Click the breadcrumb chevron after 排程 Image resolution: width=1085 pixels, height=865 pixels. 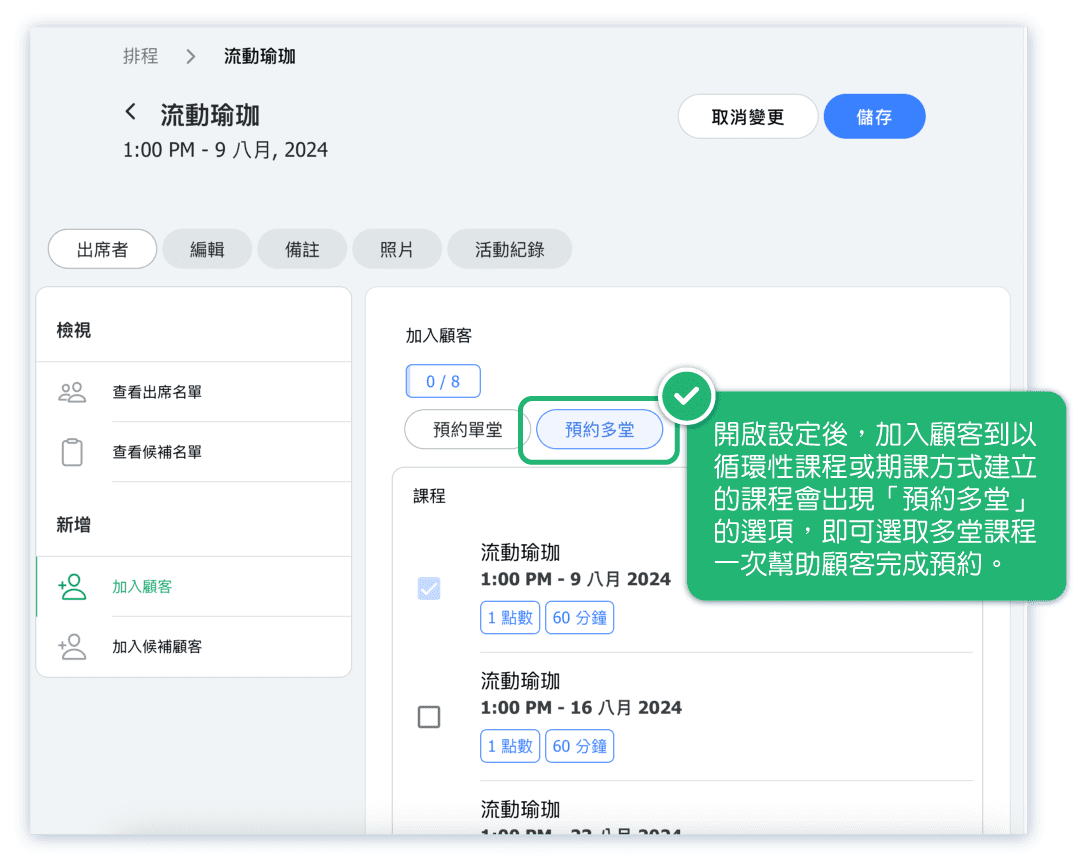pos(191,57)
